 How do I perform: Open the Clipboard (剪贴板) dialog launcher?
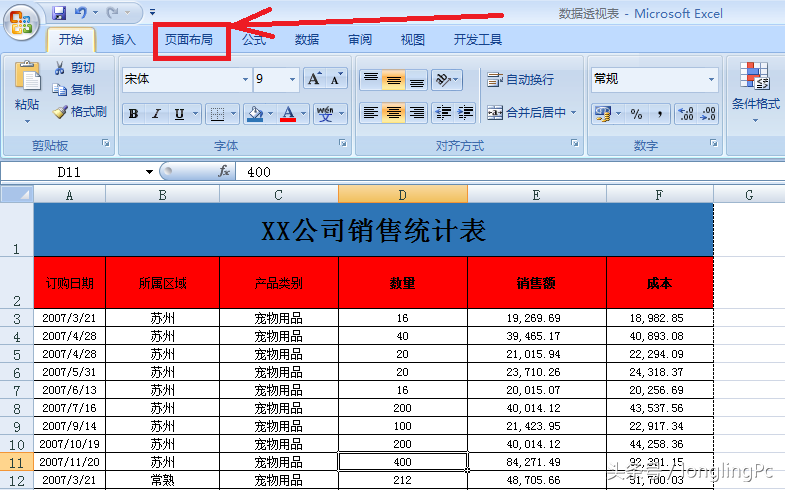106,143
